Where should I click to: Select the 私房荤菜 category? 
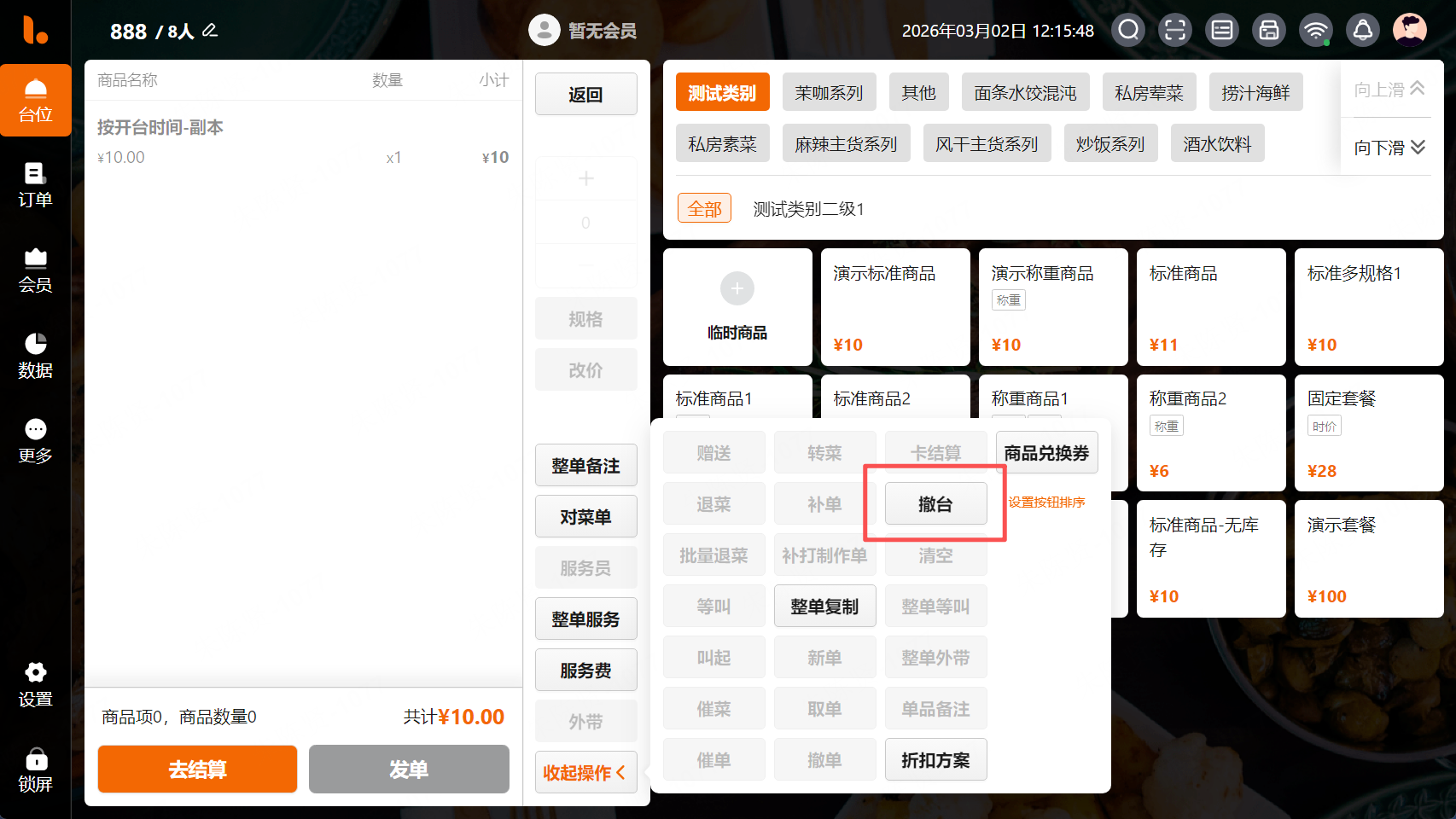[x=1149, y=92]
